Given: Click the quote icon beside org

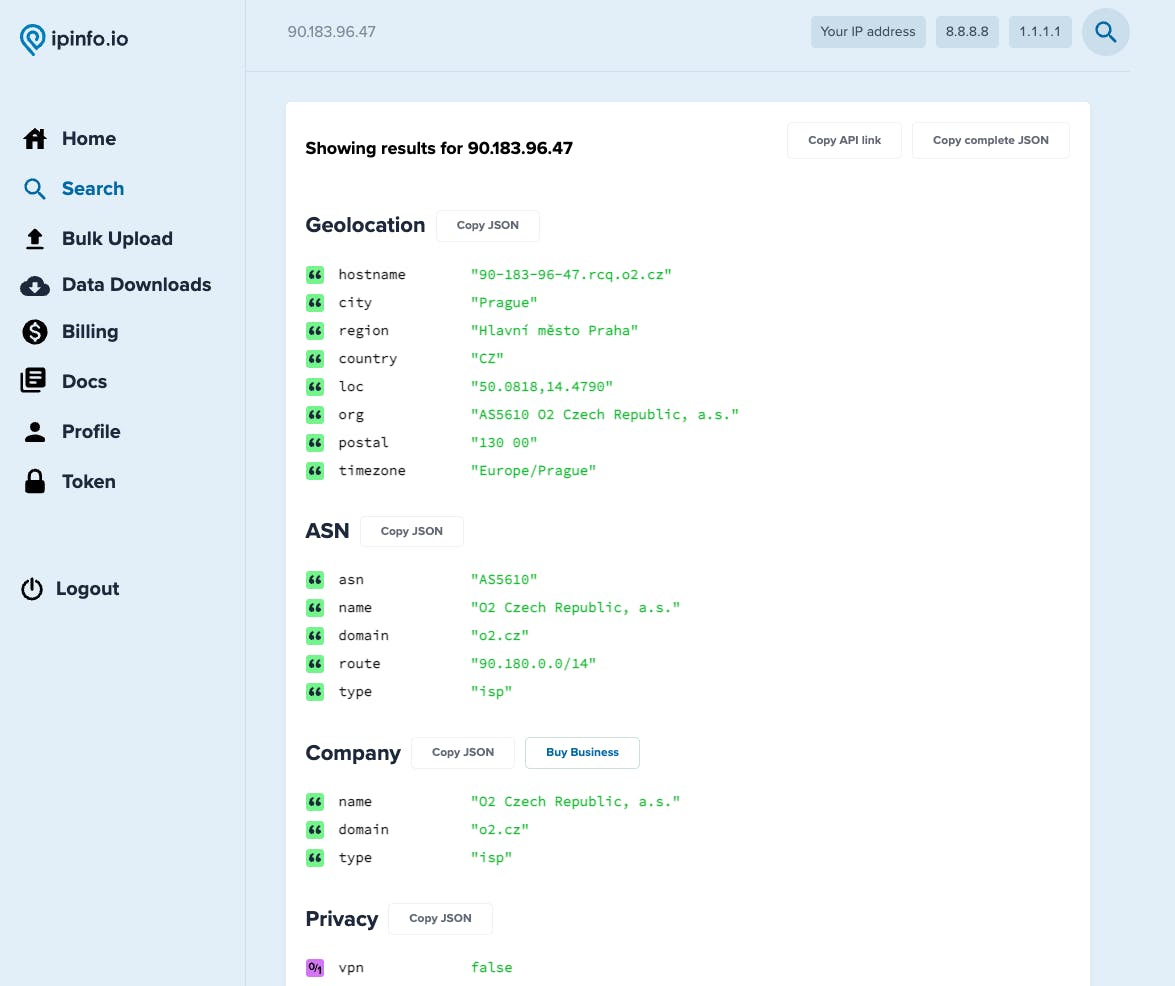Looking at the screenshot, I should (x=315, y=414).
